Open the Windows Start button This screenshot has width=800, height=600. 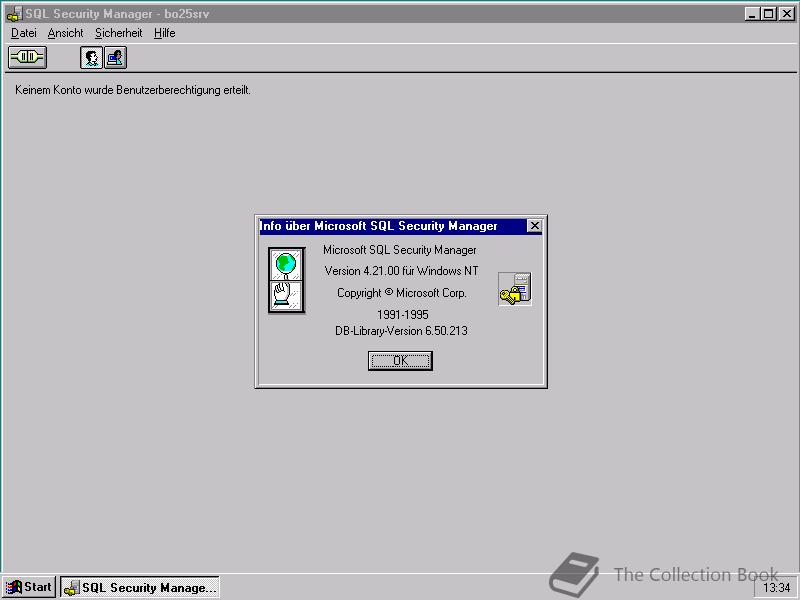coord(29,587)
